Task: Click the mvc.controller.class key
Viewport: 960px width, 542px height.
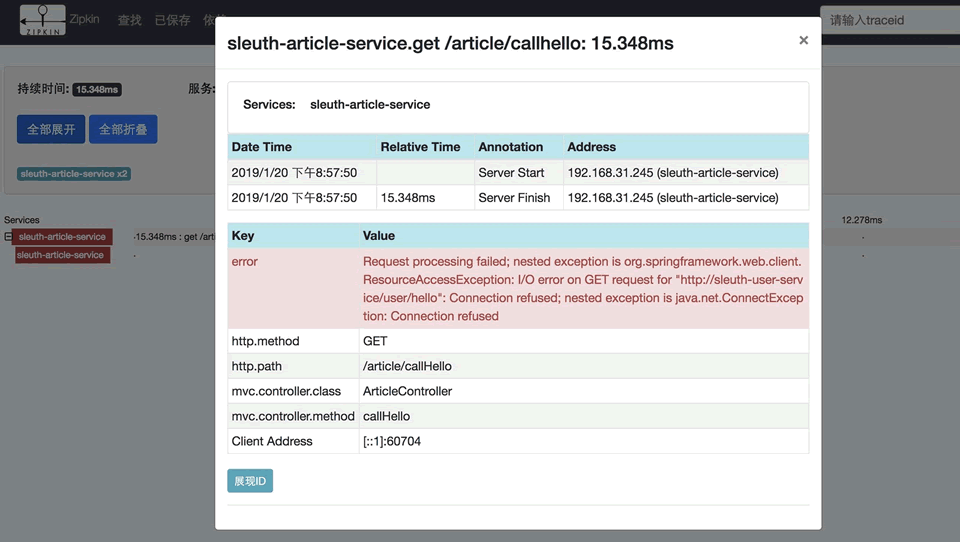Action: pos(286,391)
